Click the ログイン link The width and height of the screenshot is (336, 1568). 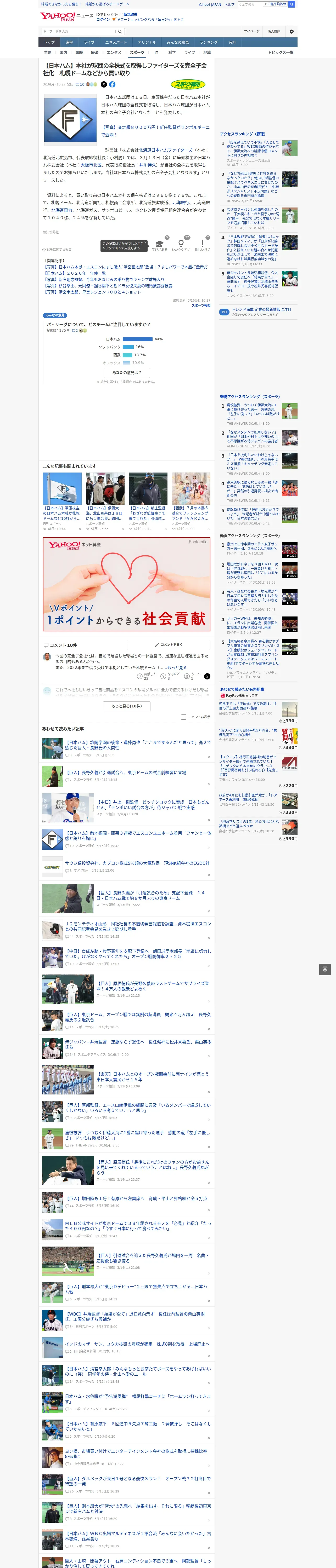point(103,20)
